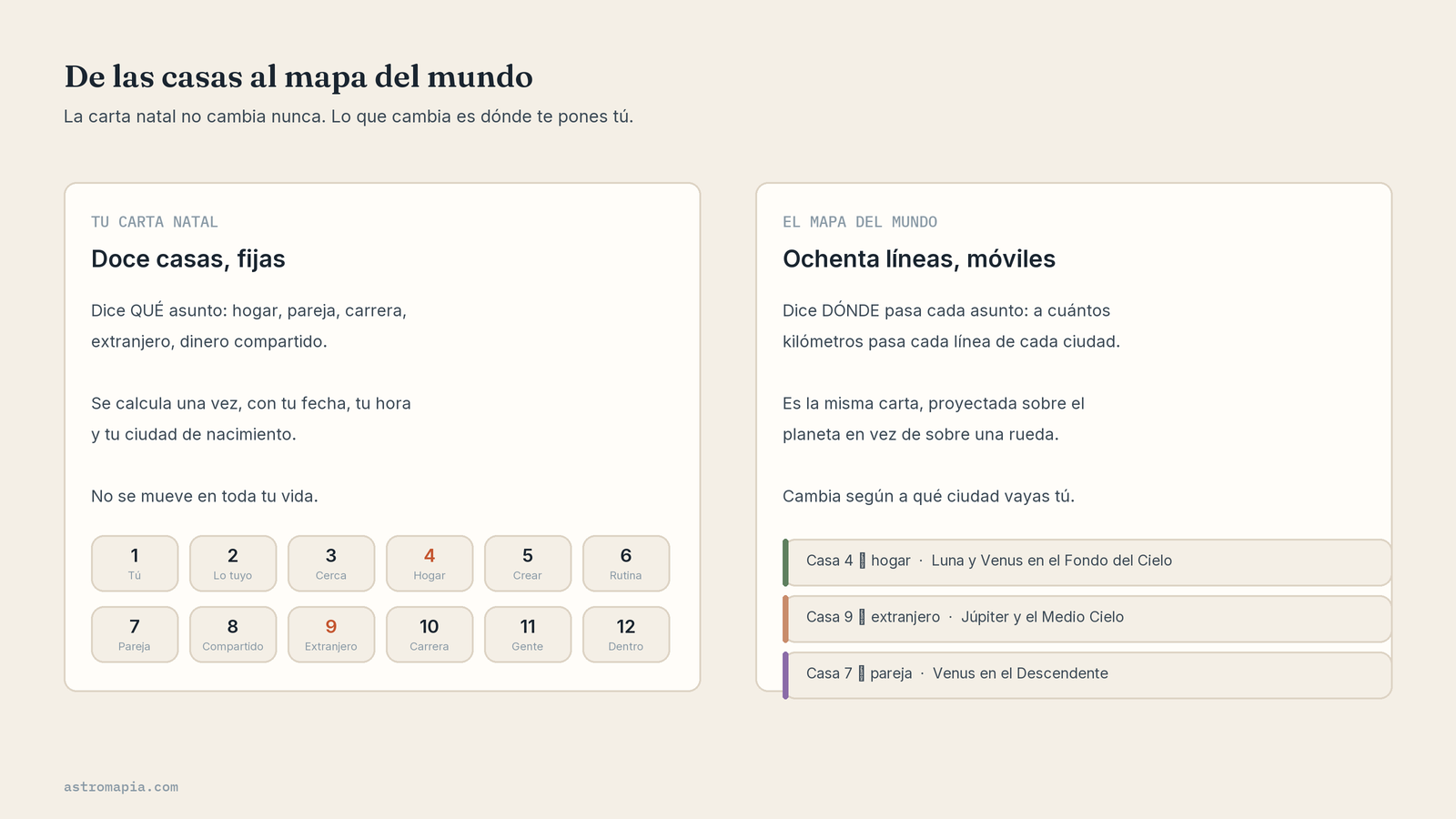Select house tile 11 Gente
This screenshot has width=1456, height=819.
[x=528, y=634]
